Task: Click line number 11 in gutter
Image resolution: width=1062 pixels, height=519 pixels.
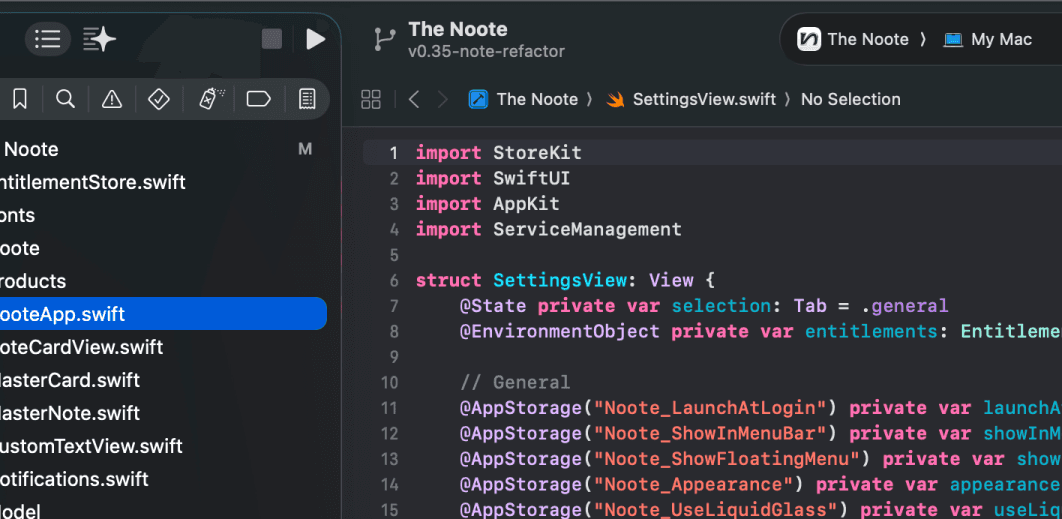Action: coord(389,408)
